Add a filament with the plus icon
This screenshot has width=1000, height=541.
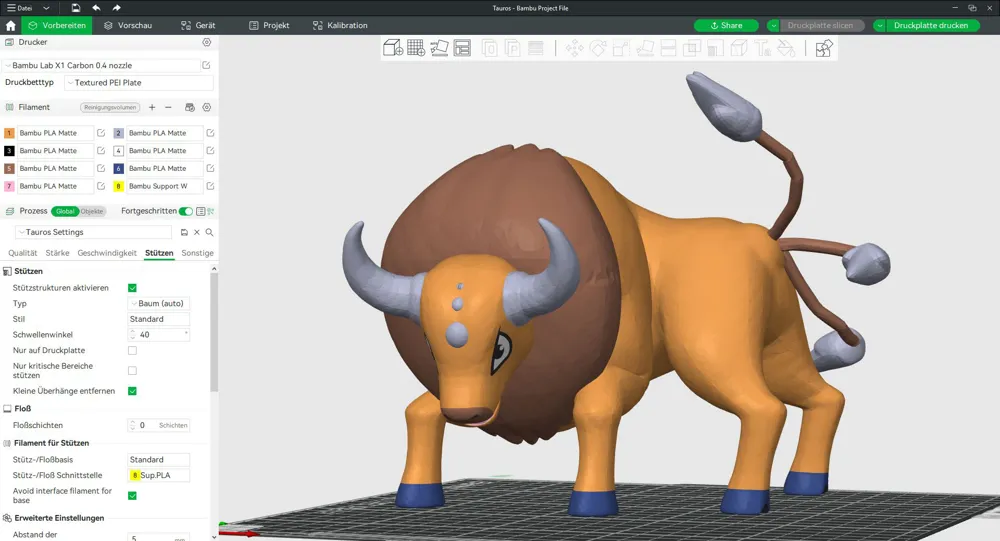pos(152,107)
